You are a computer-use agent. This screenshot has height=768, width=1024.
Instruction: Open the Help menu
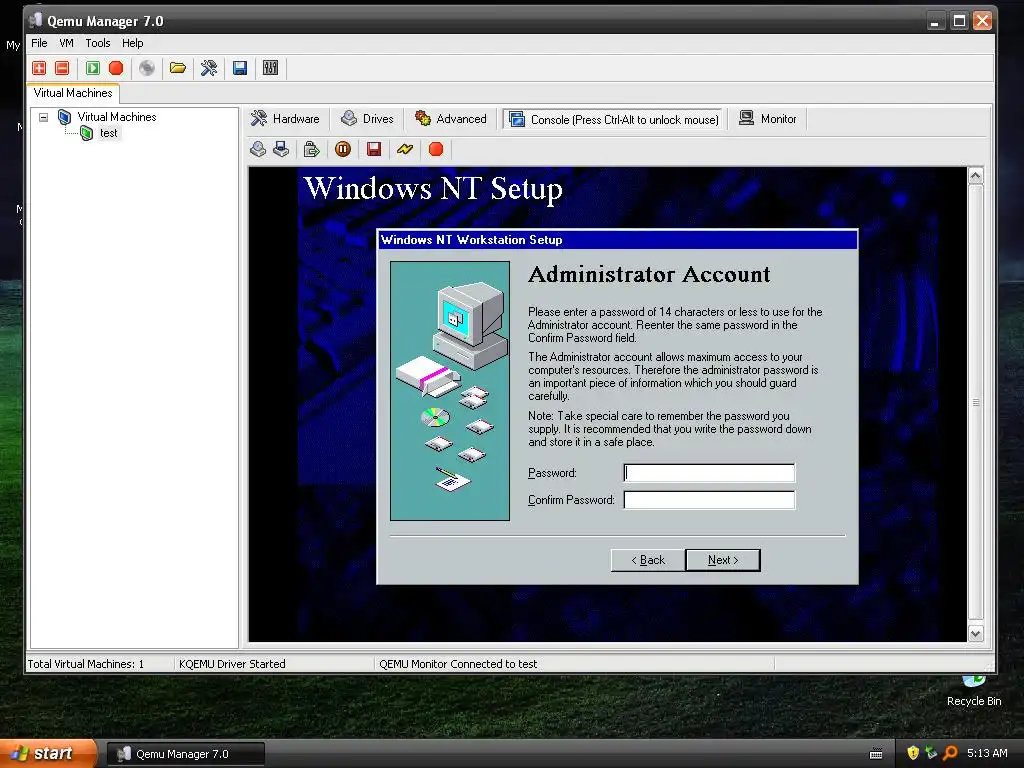(133, 43)
